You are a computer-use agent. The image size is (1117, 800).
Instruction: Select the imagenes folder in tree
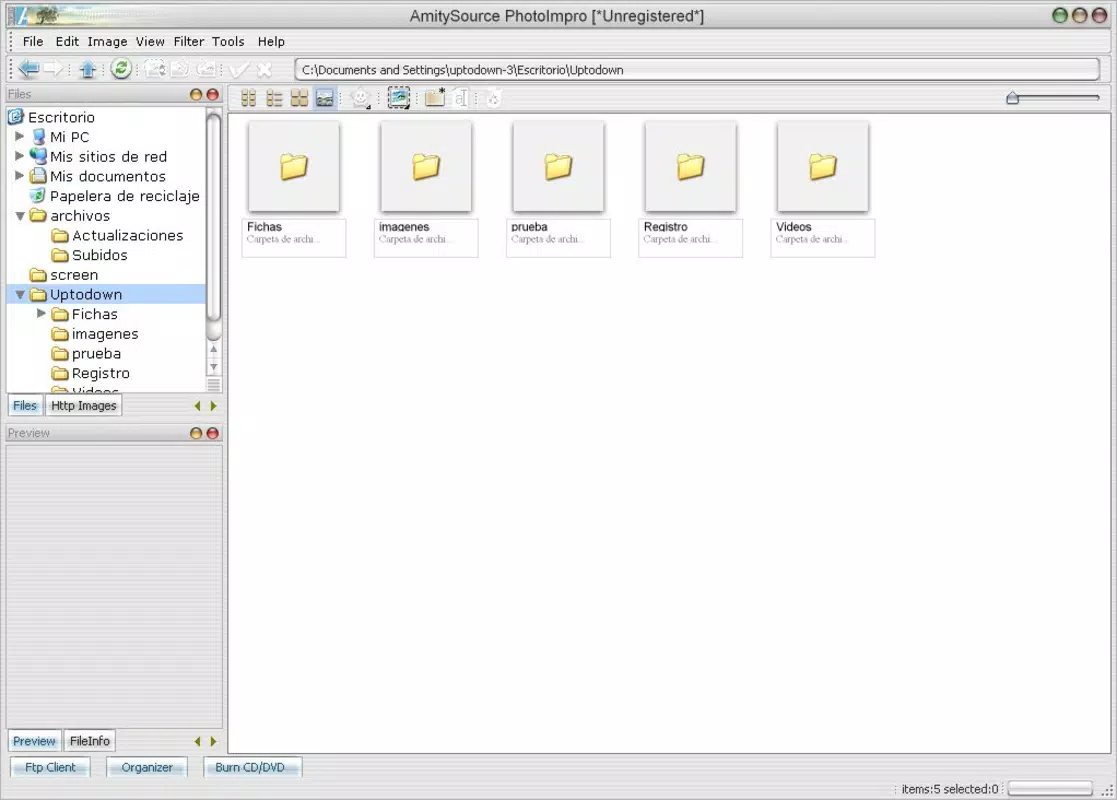pyautogui.click(x=105, y=334)
